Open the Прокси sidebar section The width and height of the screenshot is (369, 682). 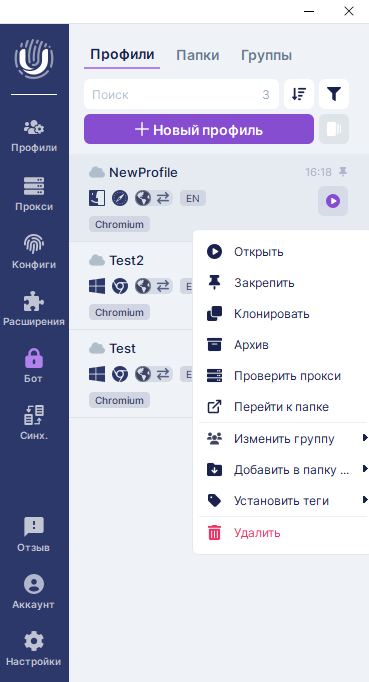click(x=34, y=195)
